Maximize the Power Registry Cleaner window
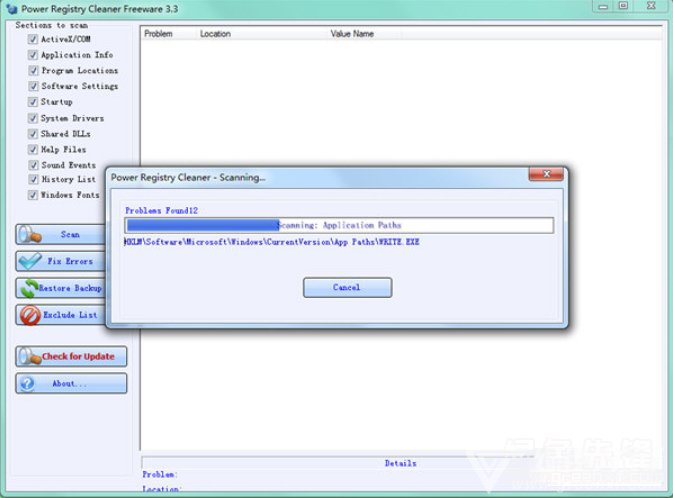This screenshot has height=498, width=673. point(623,6)
